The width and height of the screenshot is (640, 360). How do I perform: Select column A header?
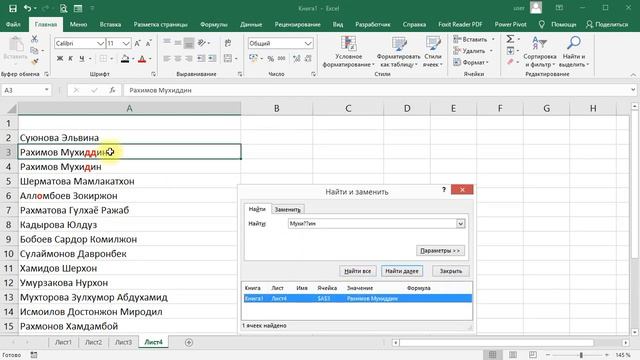(x=129, y=109)
